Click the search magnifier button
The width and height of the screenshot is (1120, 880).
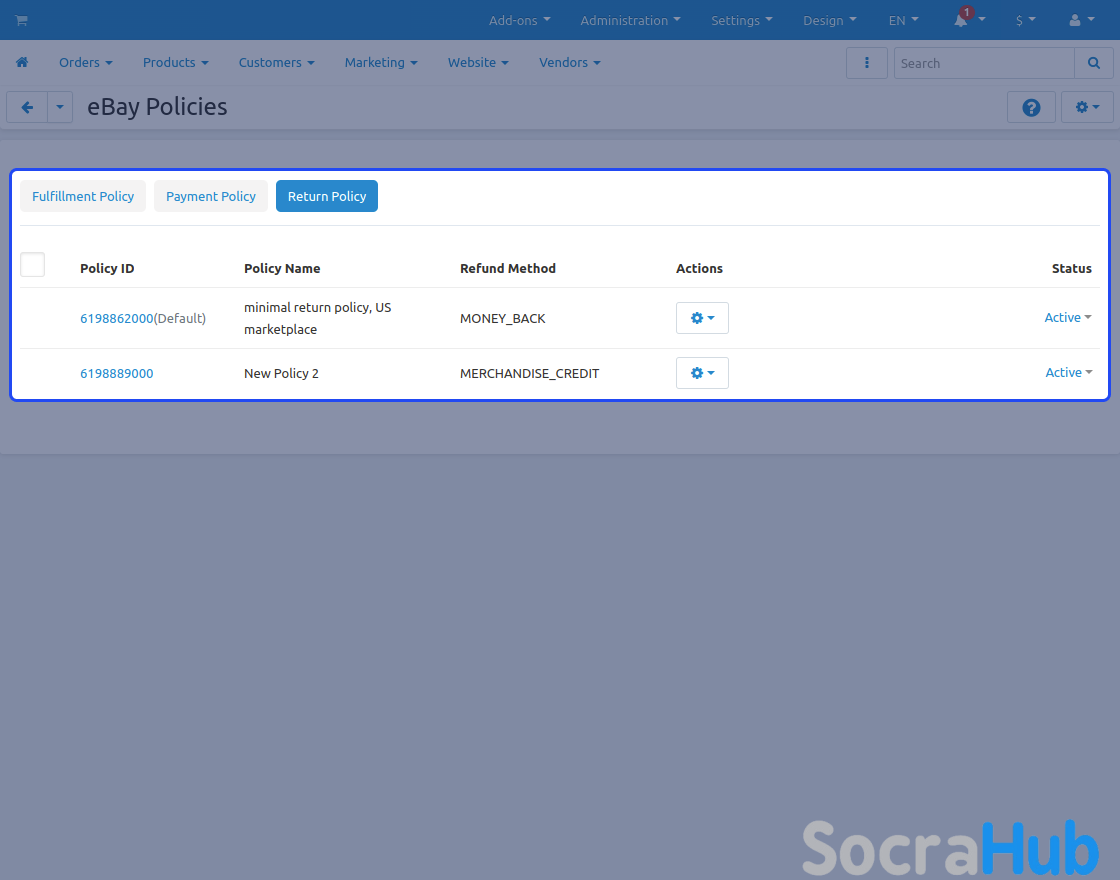[x=1093, y=63]
